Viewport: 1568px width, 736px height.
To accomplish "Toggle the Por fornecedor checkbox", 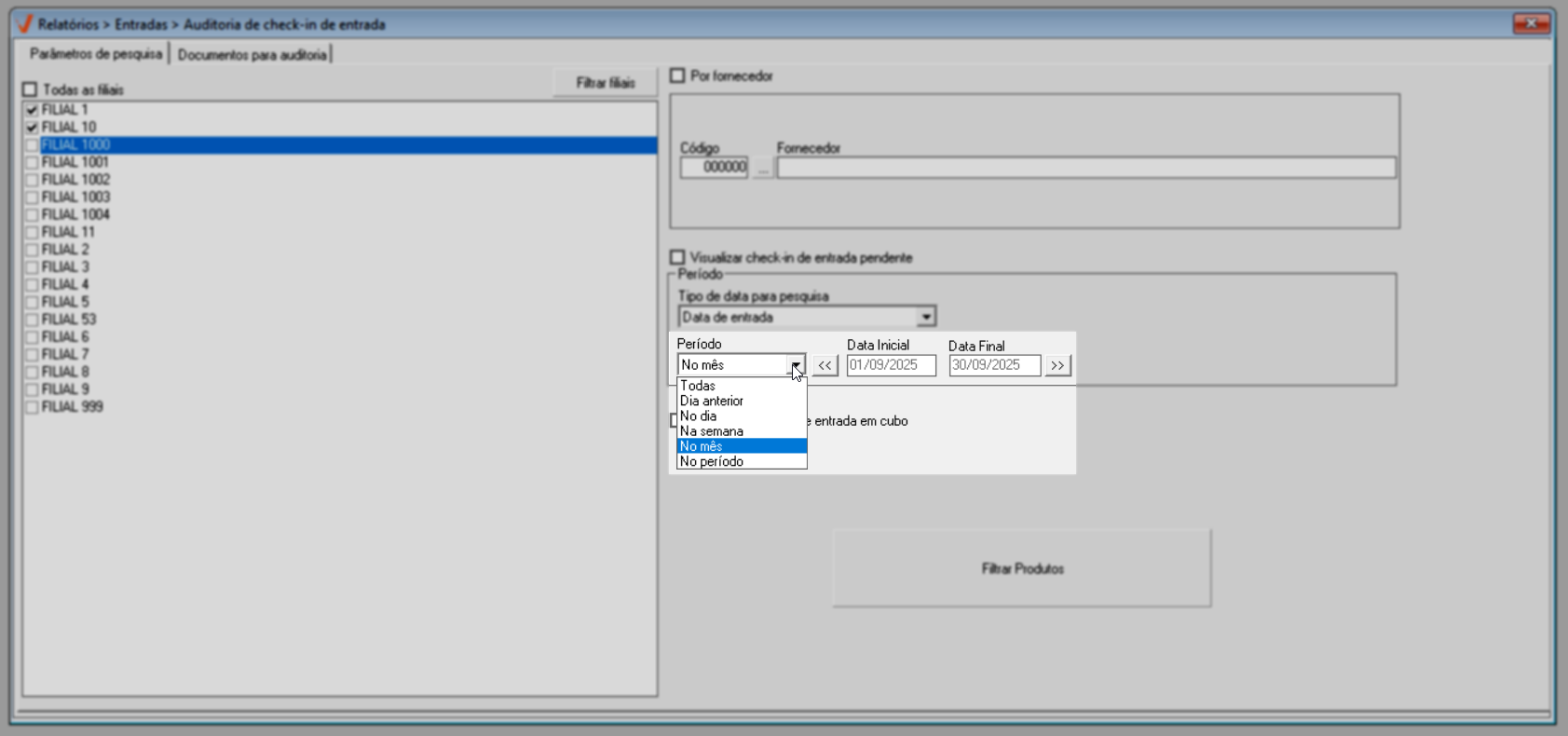I will click(x=678, y=75).
